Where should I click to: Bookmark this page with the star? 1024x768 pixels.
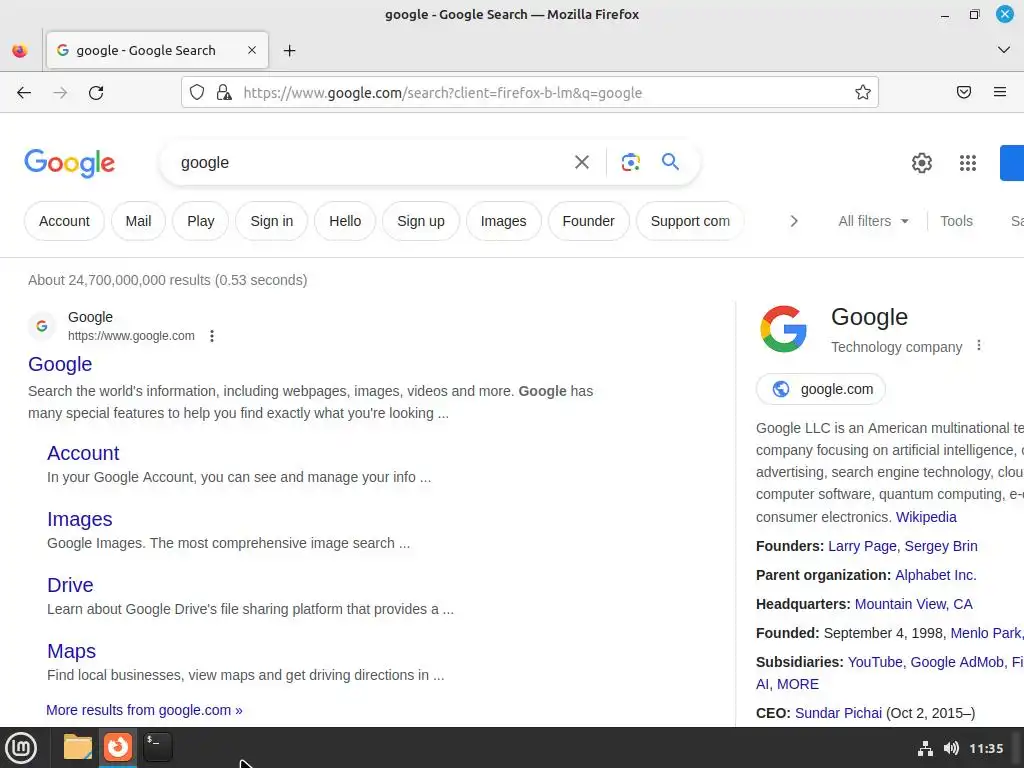click(863, 93)
